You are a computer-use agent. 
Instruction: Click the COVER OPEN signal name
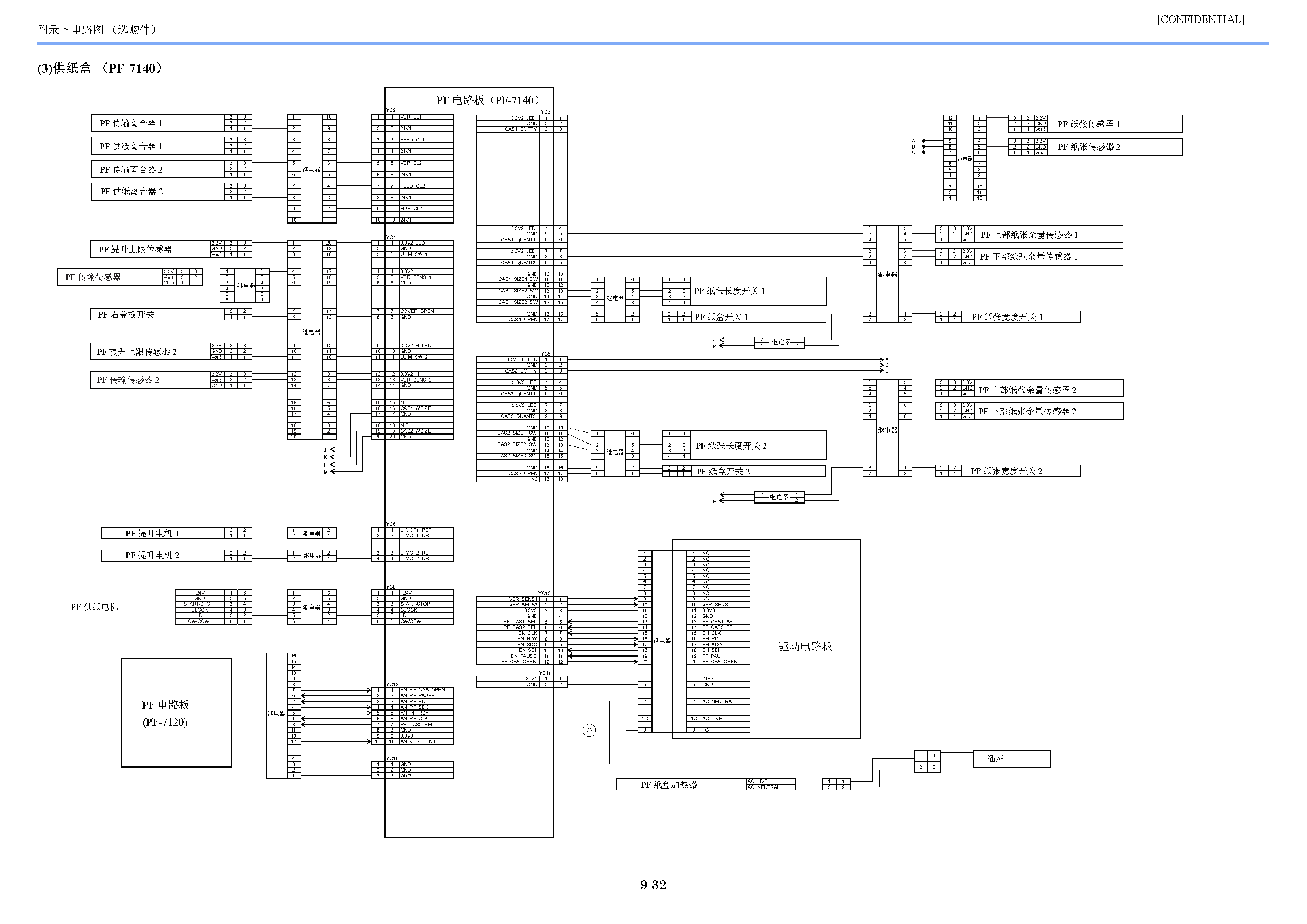point(417,311)
